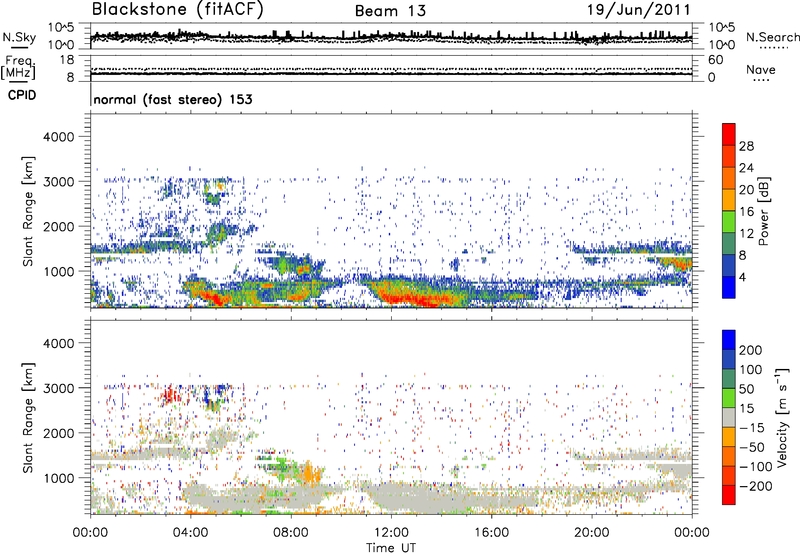
Task: Select the 60 Nave axis tick
Action: [715, 60]
